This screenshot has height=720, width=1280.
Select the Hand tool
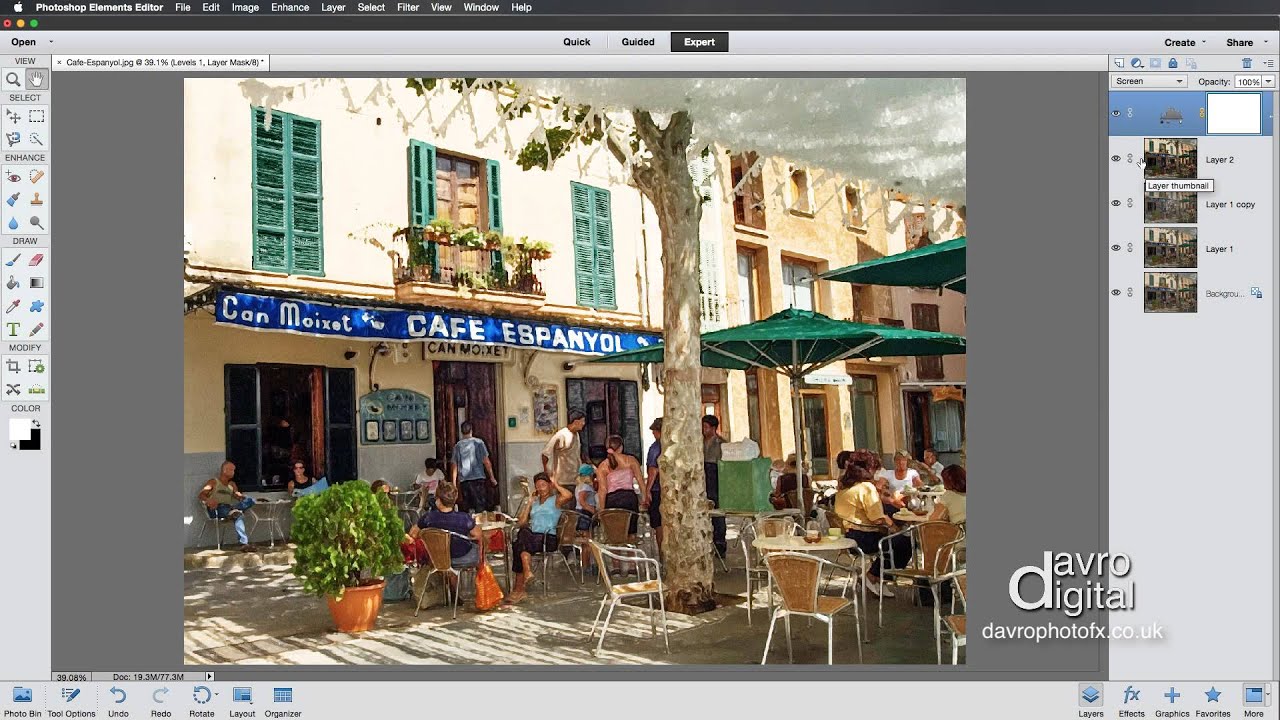pos(36,79)
